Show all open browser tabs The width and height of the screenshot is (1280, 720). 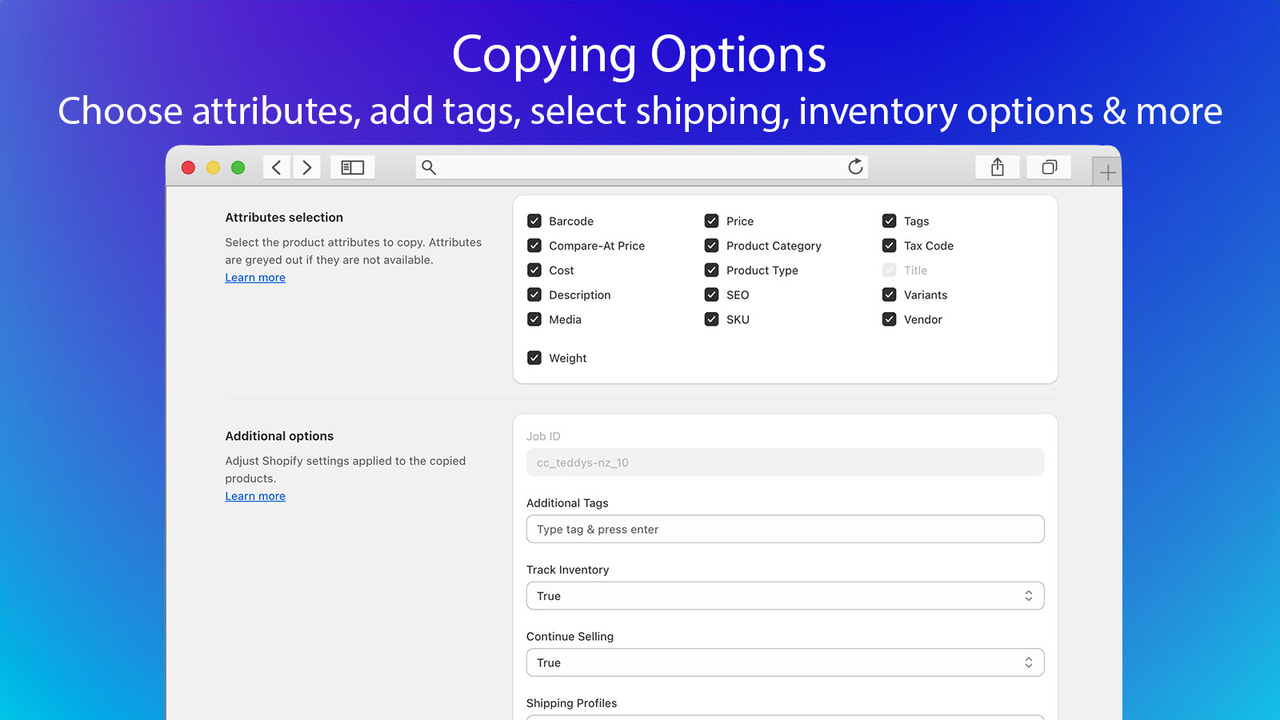tap(1048, 166)
